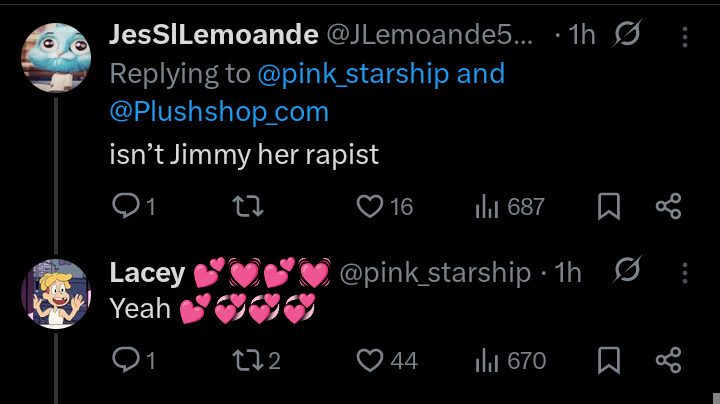The image size is (720, 404).
Task: View Lacey's profile picture
Action: pos(56,294)
